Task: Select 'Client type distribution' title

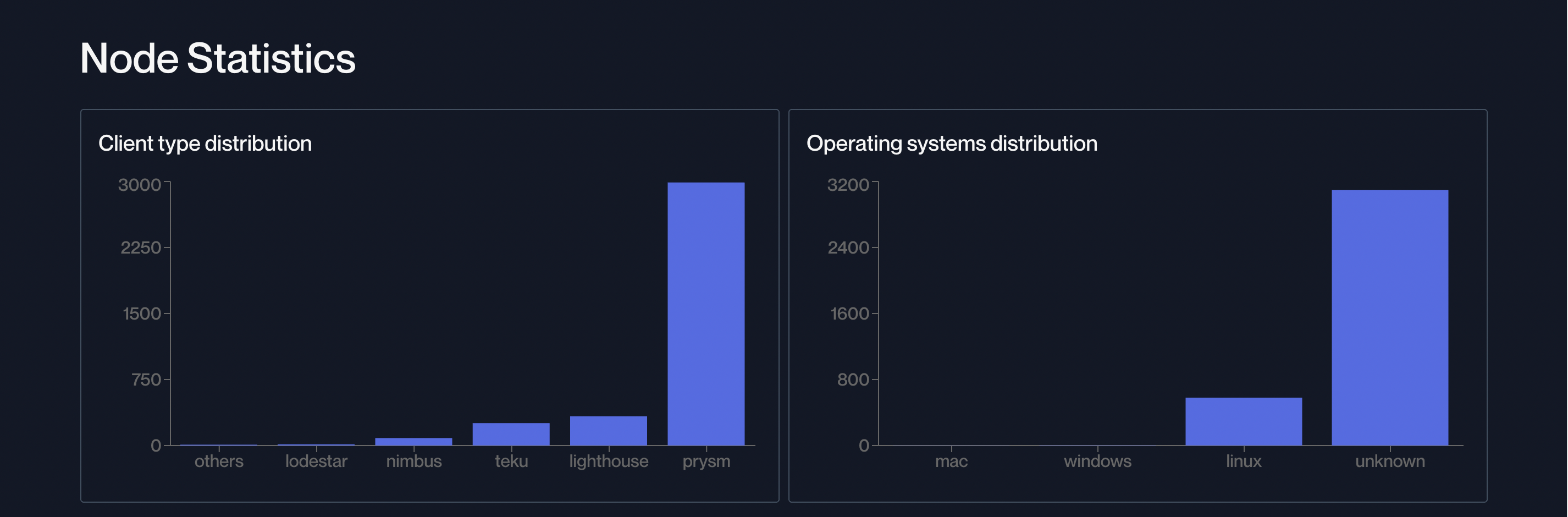Action: [x=205, y=143]
